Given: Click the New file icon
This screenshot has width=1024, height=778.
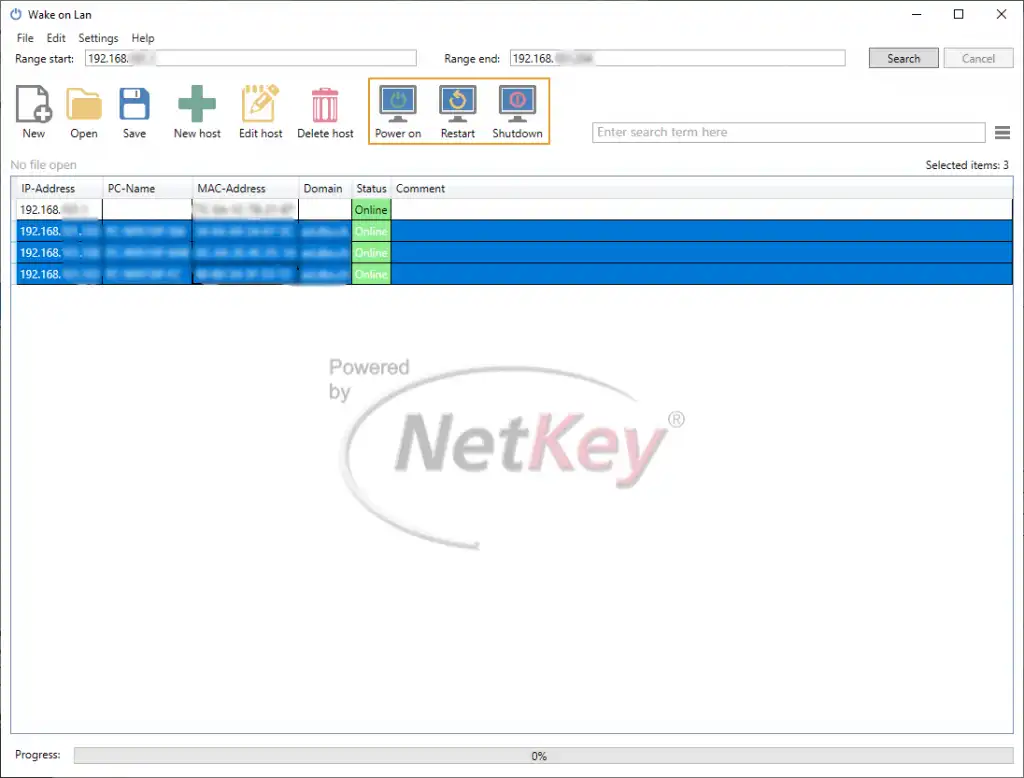Looking at the screenshot, I should coord(33,104).
